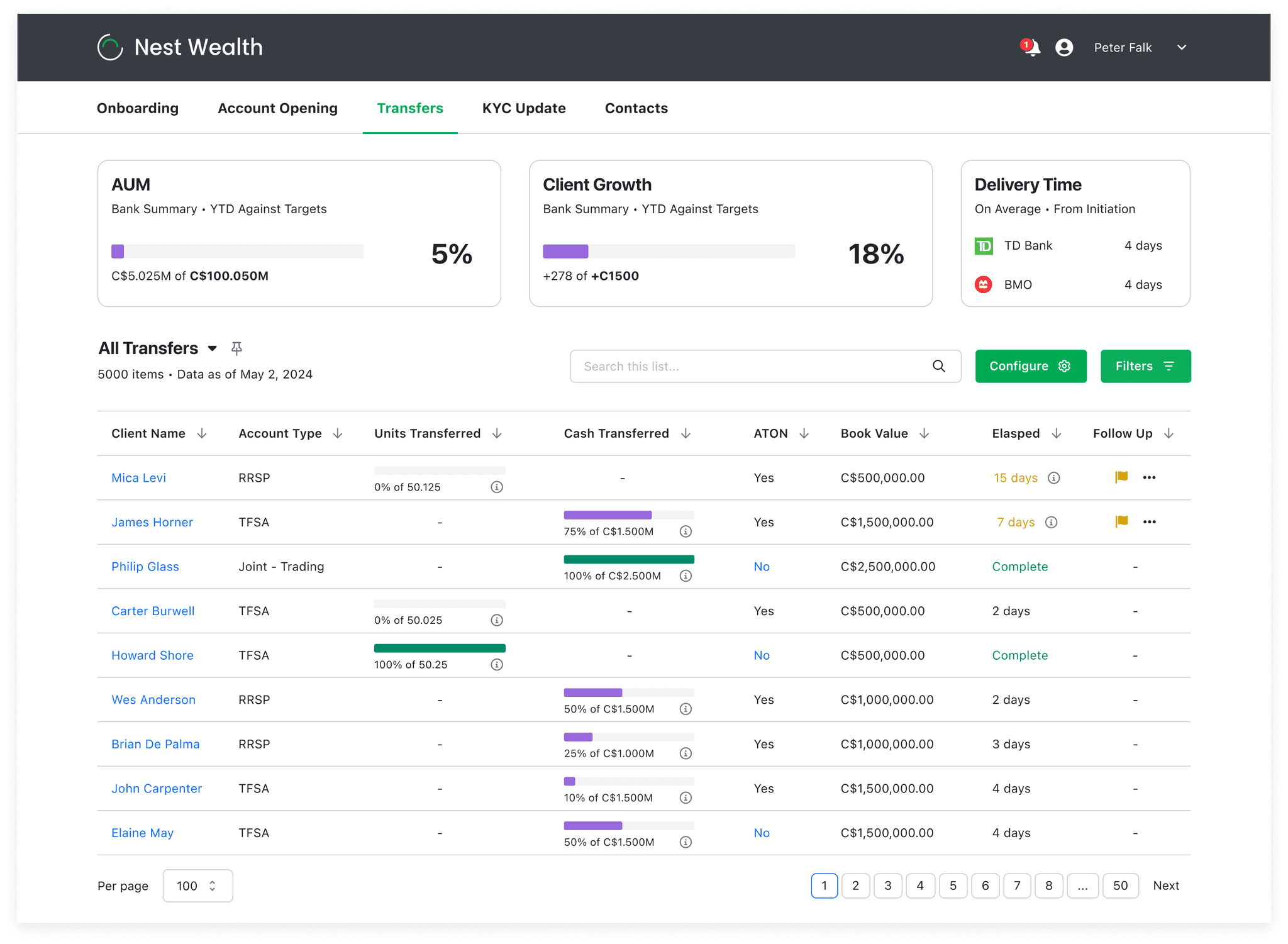Click the Search this list field
Viewport: 1288px width, 944px height.
(765, 366)
